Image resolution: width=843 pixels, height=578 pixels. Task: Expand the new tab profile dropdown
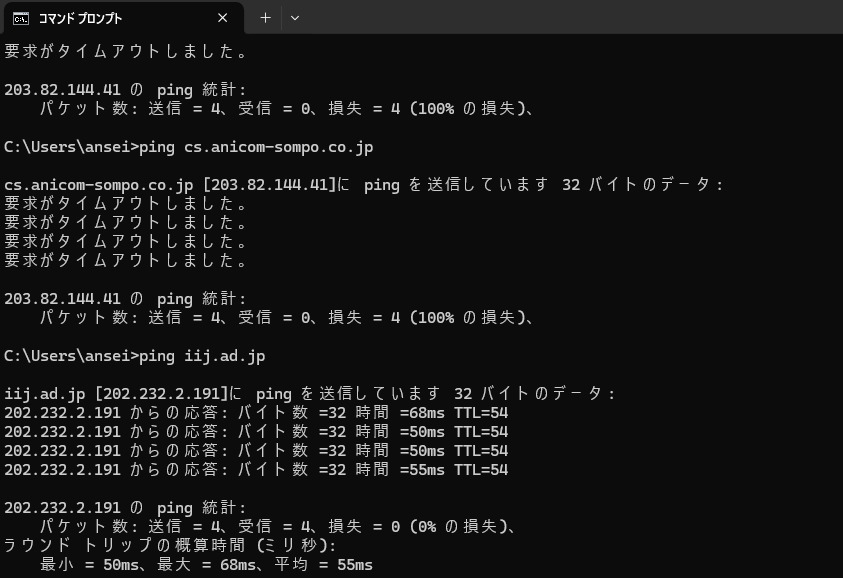tap(295, 18)
